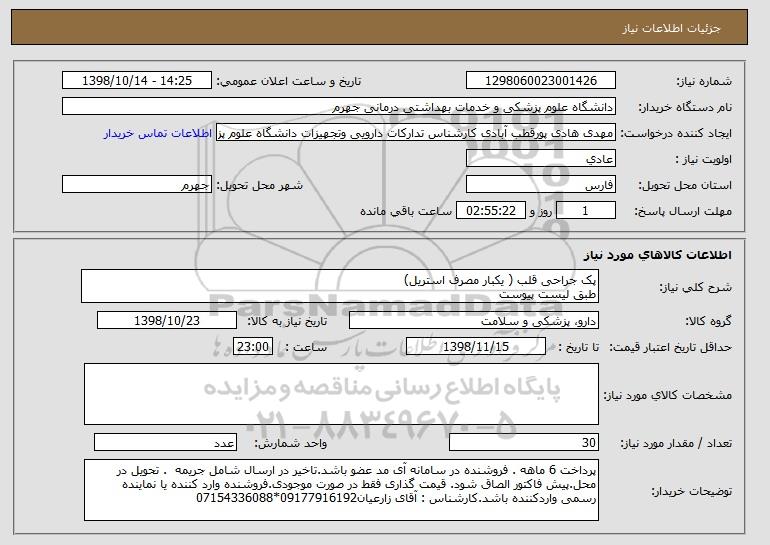Click the quantity field showing 30
770x545 pixels.
point(524,442)
